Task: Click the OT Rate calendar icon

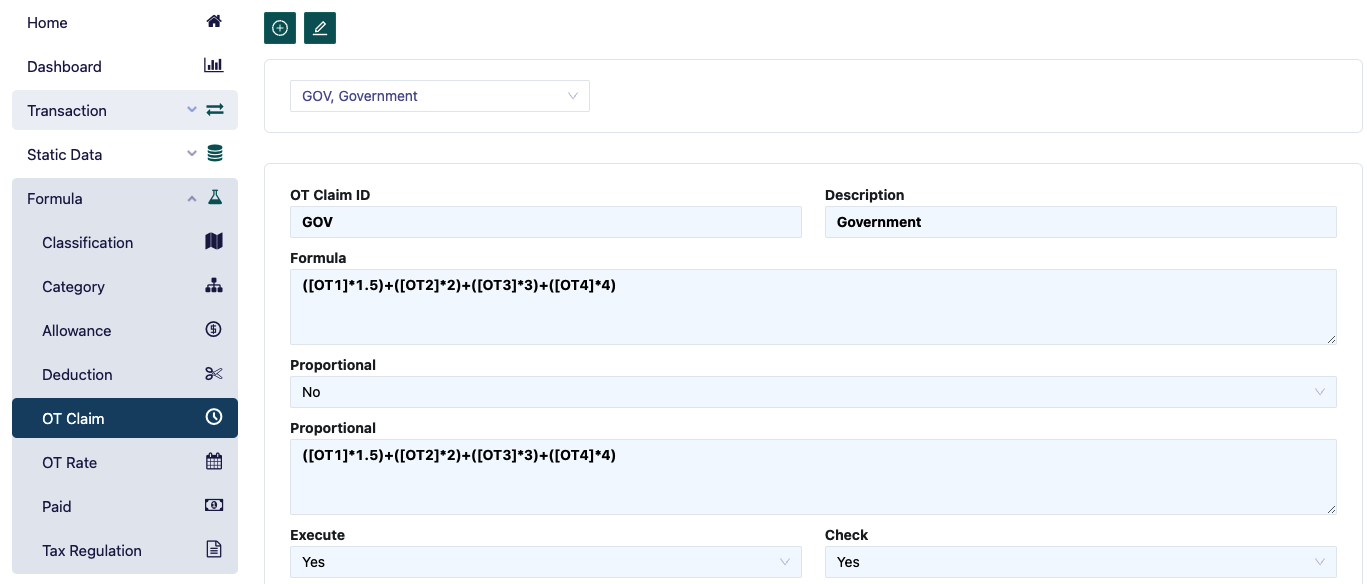Action: [x=214, y=461]
